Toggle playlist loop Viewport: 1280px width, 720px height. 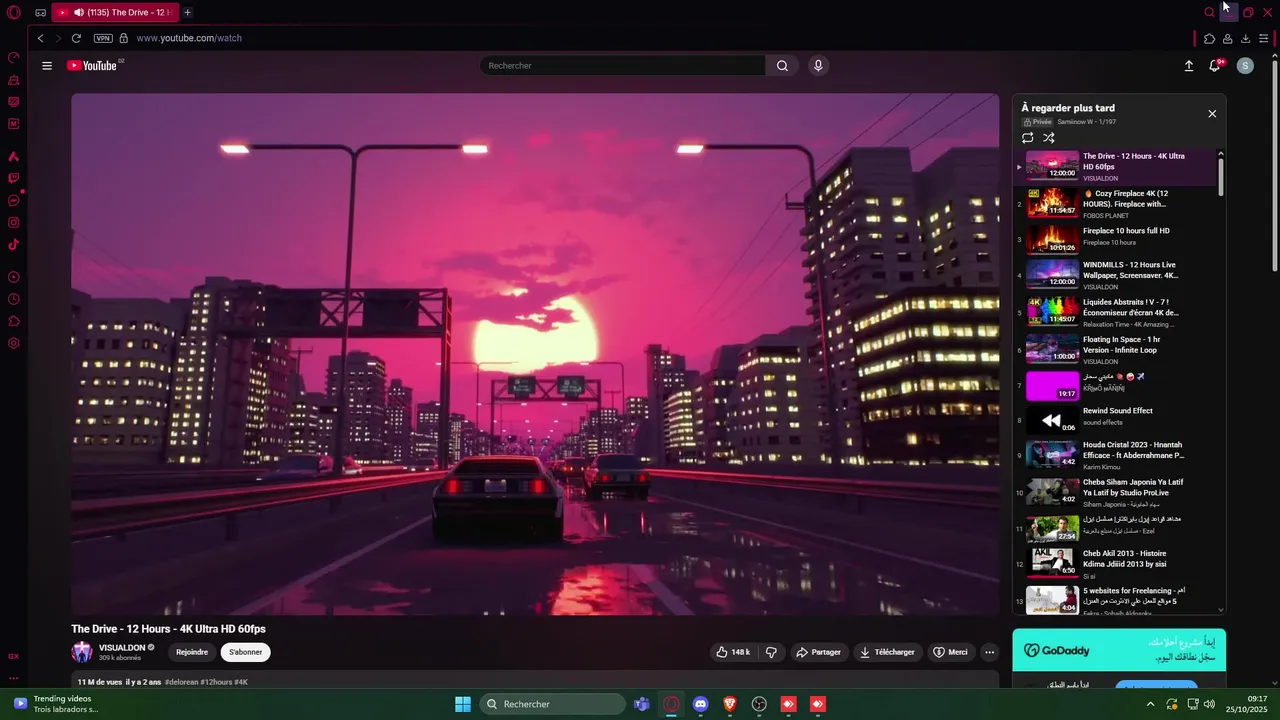click(x=1028, y=138)
